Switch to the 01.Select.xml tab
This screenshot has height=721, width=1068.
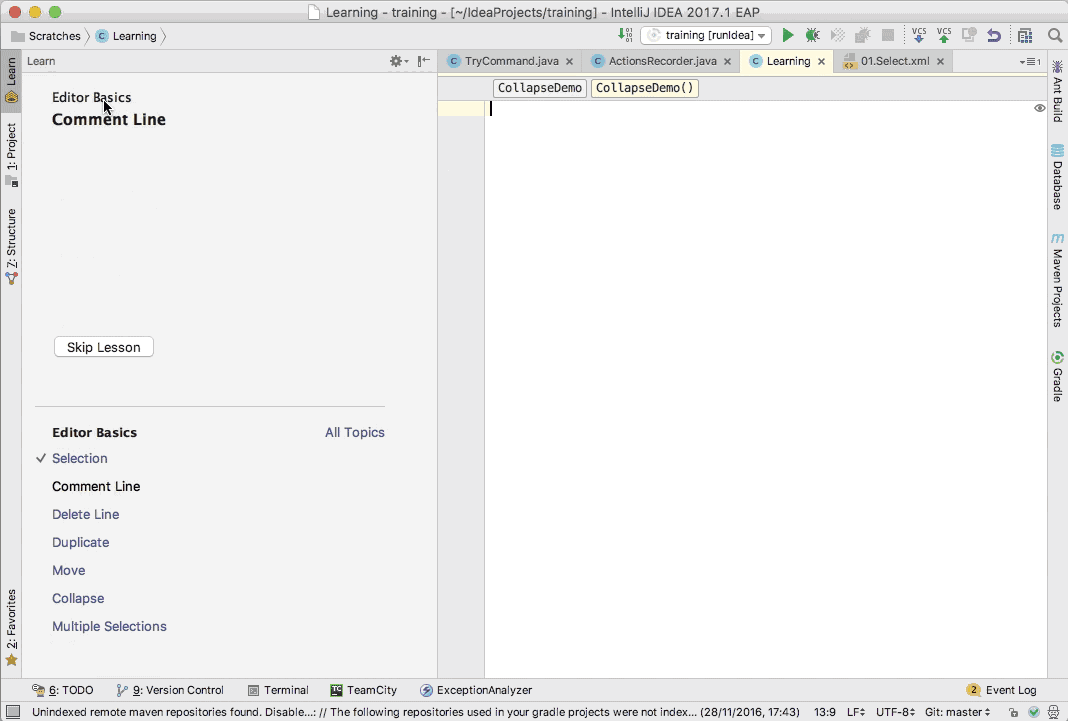[894, 61]
